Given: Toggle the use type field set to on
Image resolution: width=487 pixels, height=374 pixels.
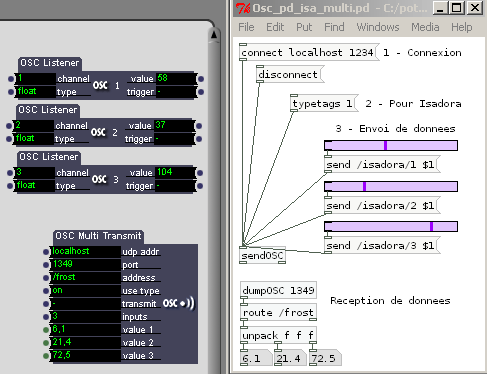Looking at the screenshot, I should click(85, 290).
